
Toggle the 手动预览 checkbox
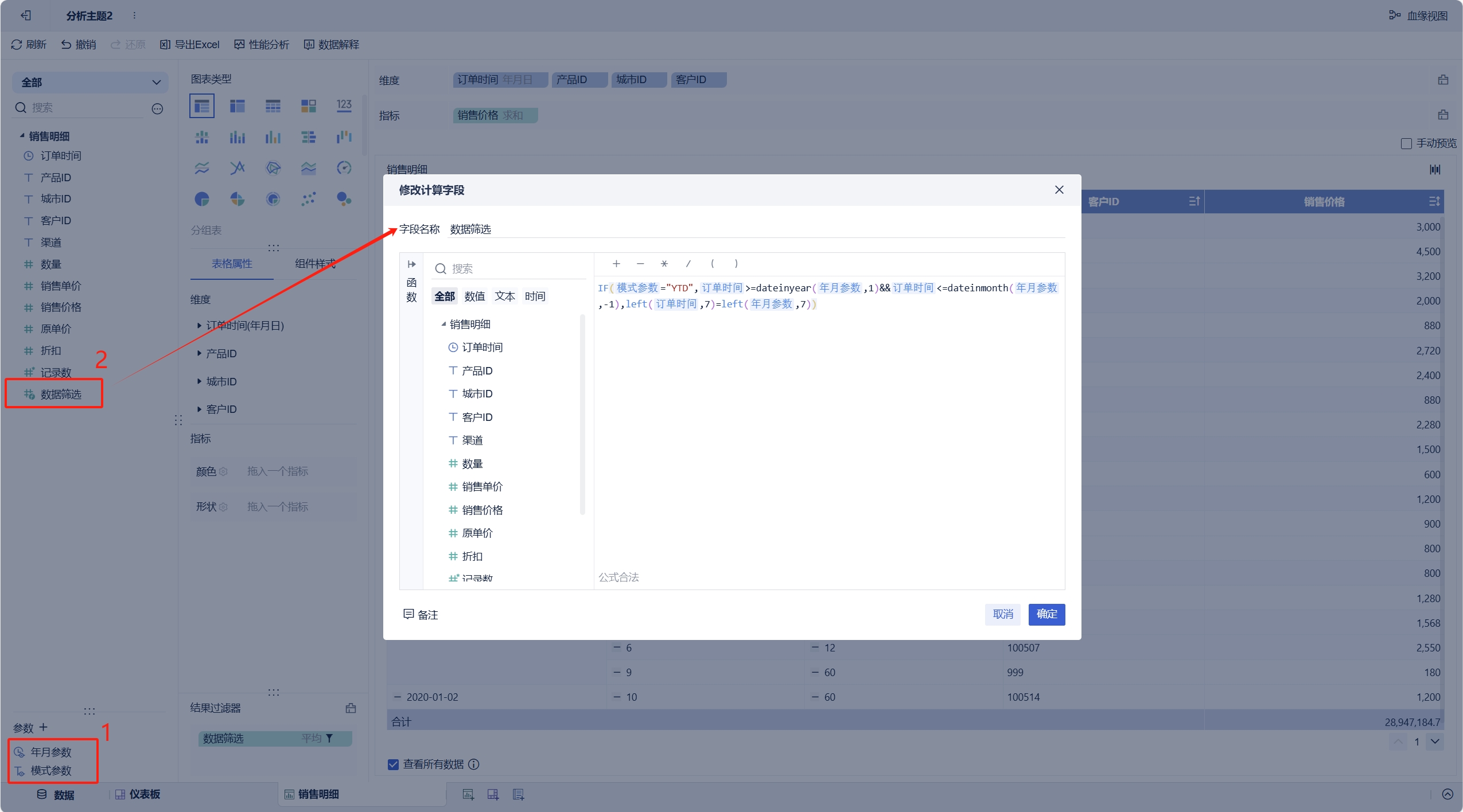[x=1406, y=143]
